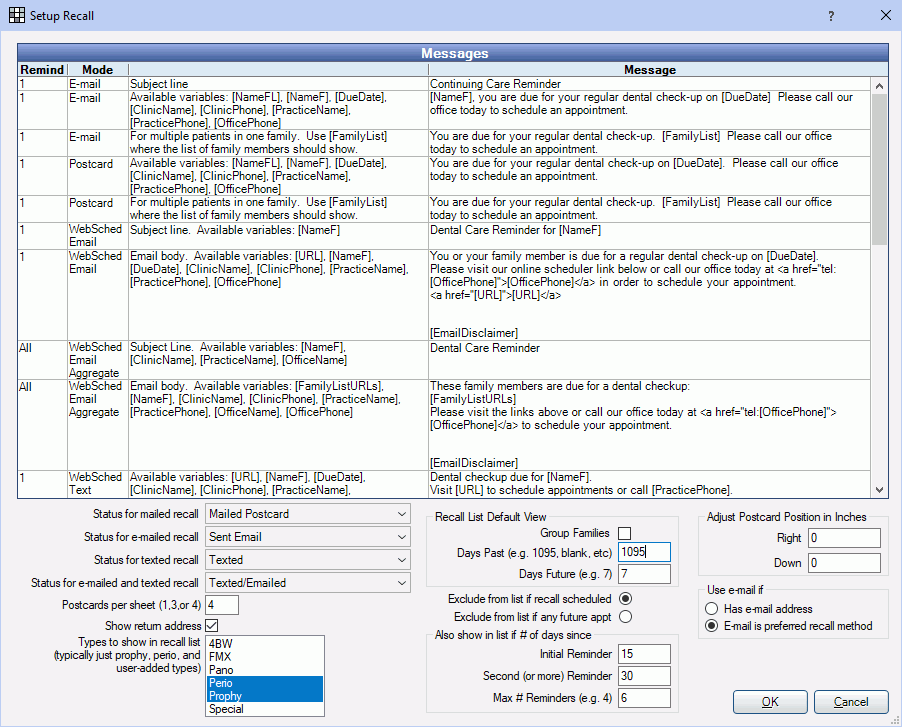This screenshot has width=902, height=727.
Task: Select row with 'These family members are due' message
Action: click(x=444, y=424)
